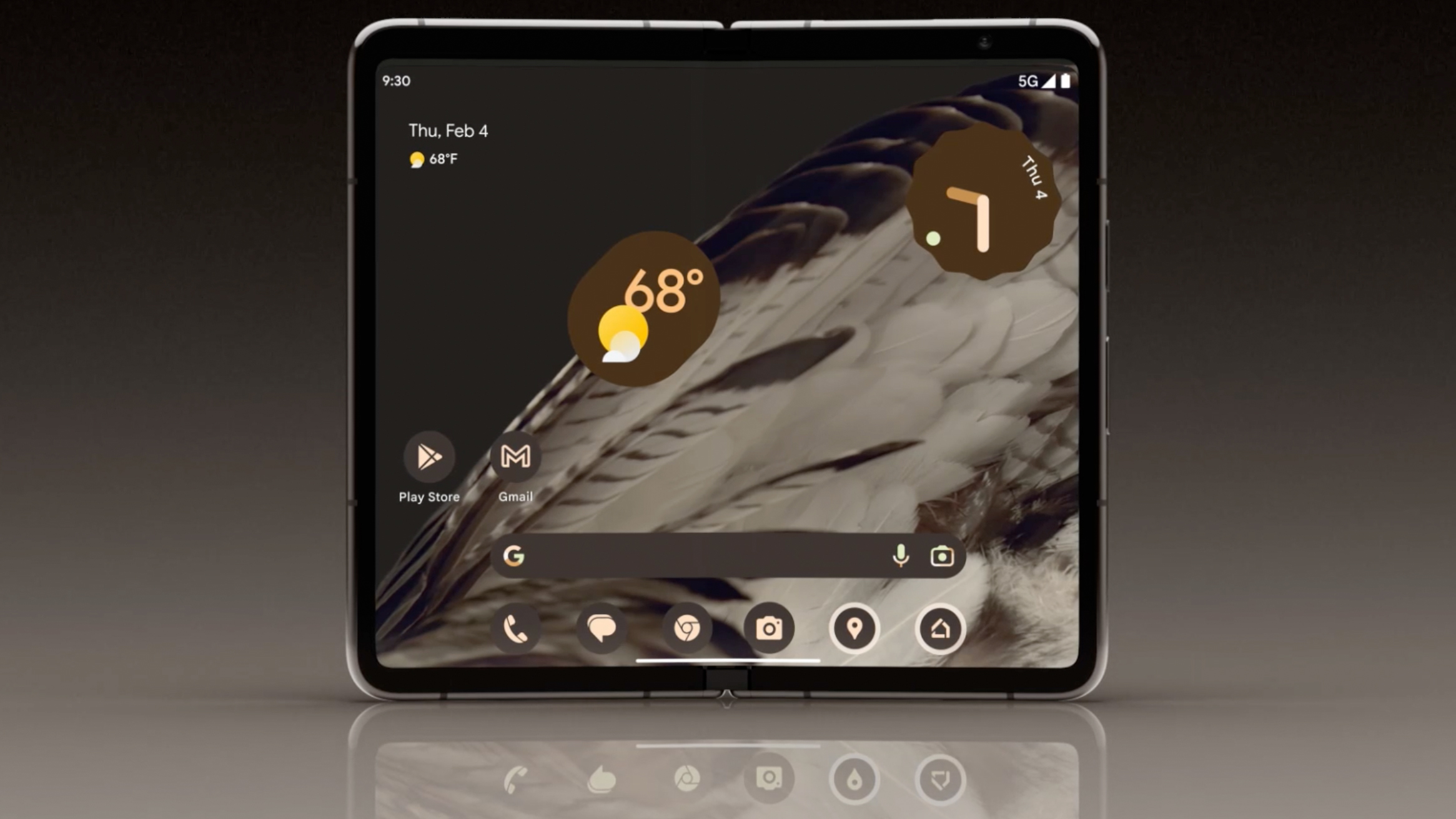Launch the Camera app
1456x819 pixels.
(x=769, y=628)
